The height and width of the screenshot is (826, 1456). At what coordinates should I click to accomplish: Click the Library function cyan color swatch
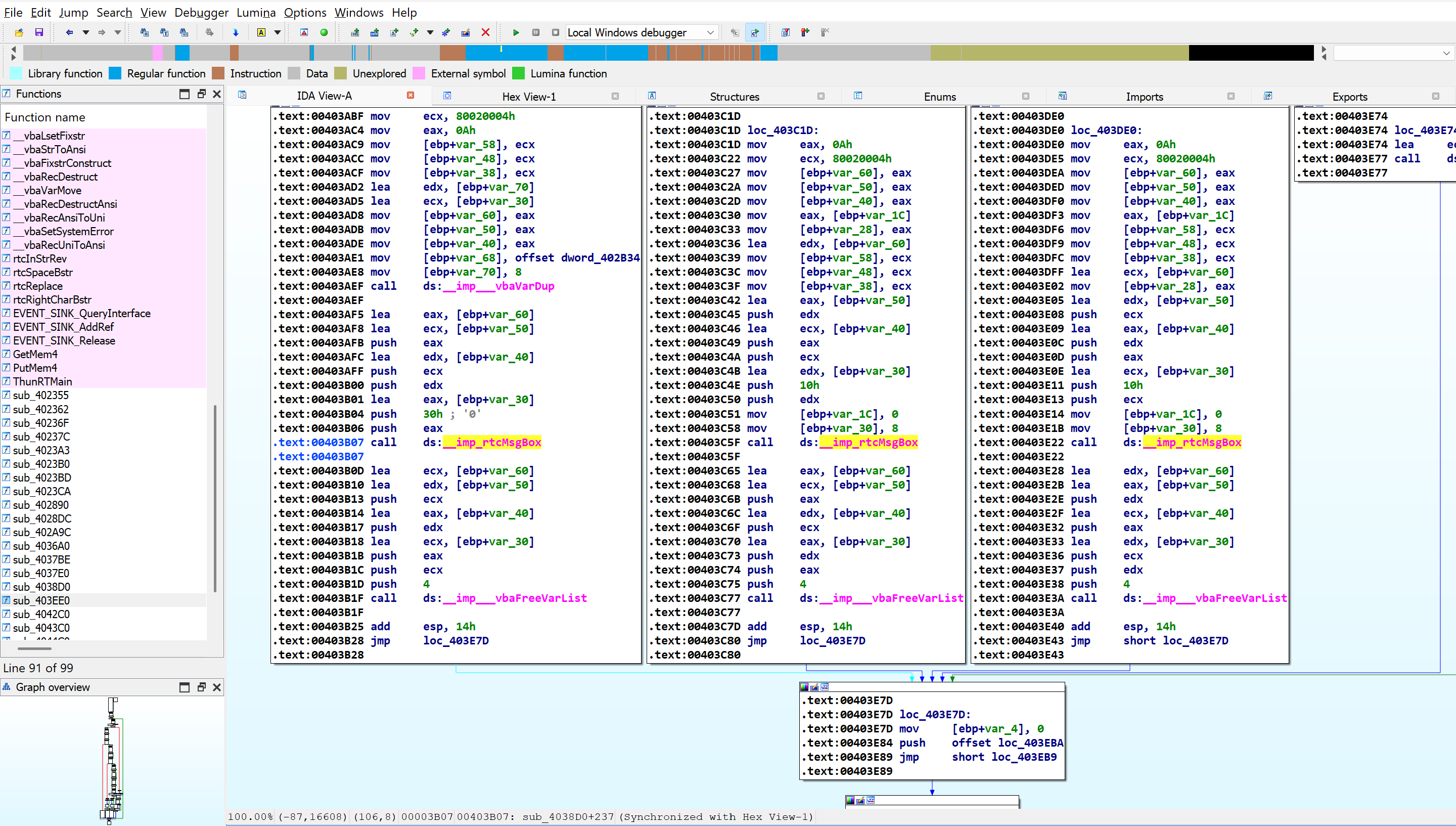(17, 73)
